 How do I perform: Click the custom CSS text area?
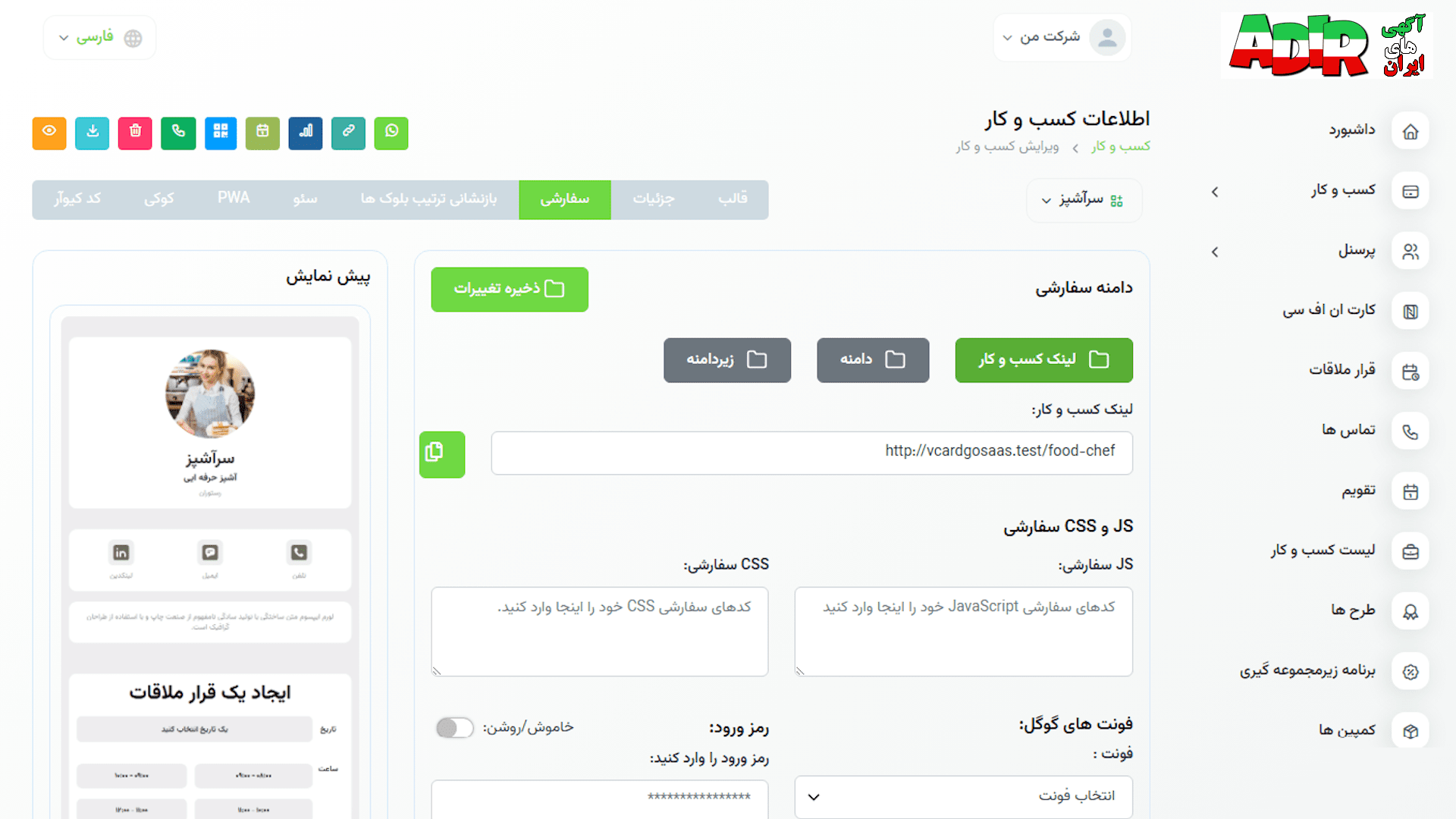pyautogui.click(x=599, y=631)
